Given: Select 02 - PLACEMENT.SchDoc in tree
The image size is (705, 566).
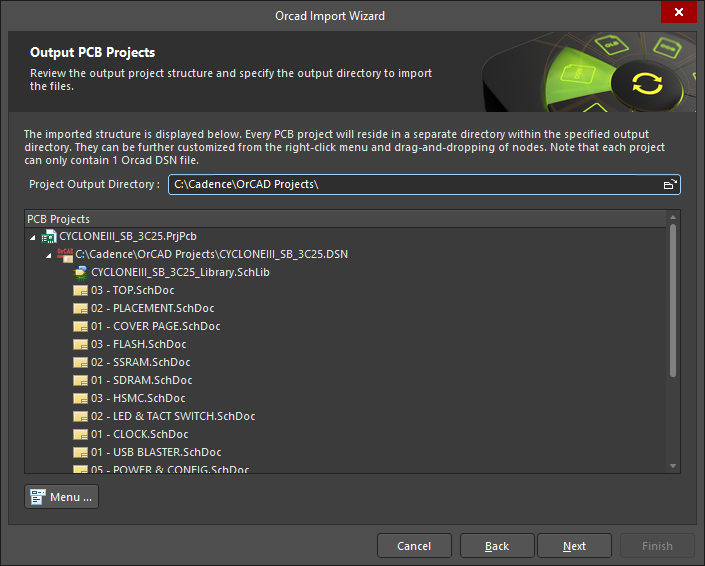Looking at the screenshot, I should coord(153,308).
